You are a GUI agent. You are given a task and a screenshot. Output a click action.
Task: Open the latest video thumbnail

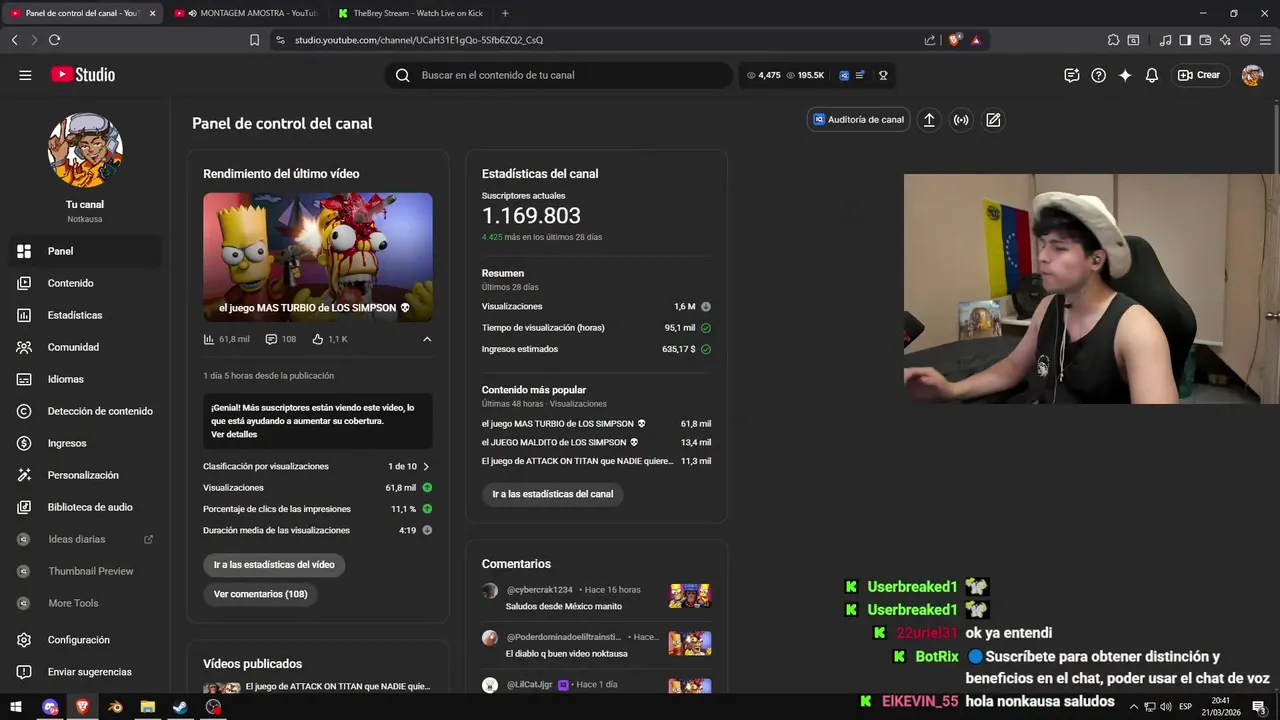318,257
